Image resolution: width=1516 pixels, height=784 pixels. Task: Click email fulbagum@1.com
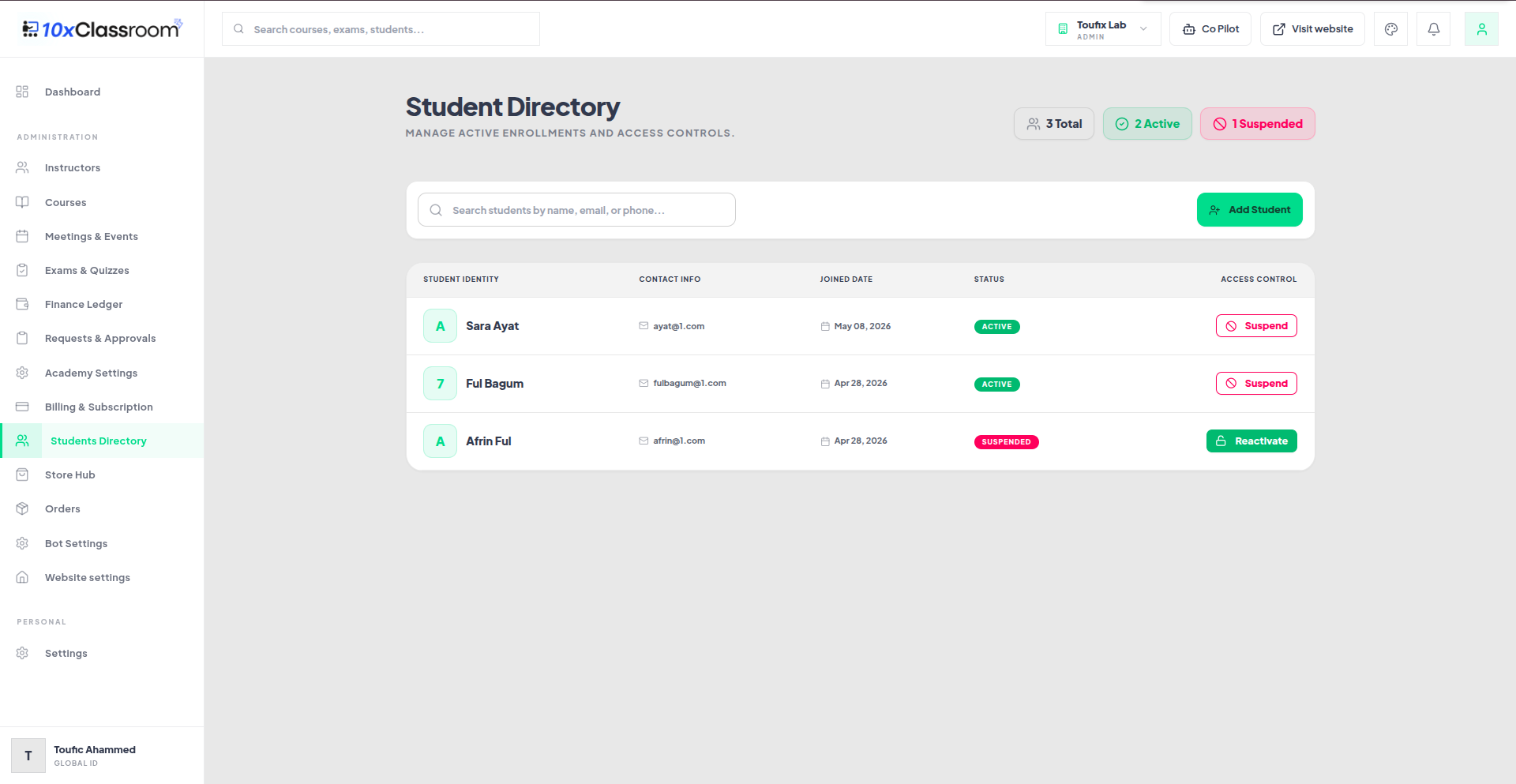pos(689,383)
